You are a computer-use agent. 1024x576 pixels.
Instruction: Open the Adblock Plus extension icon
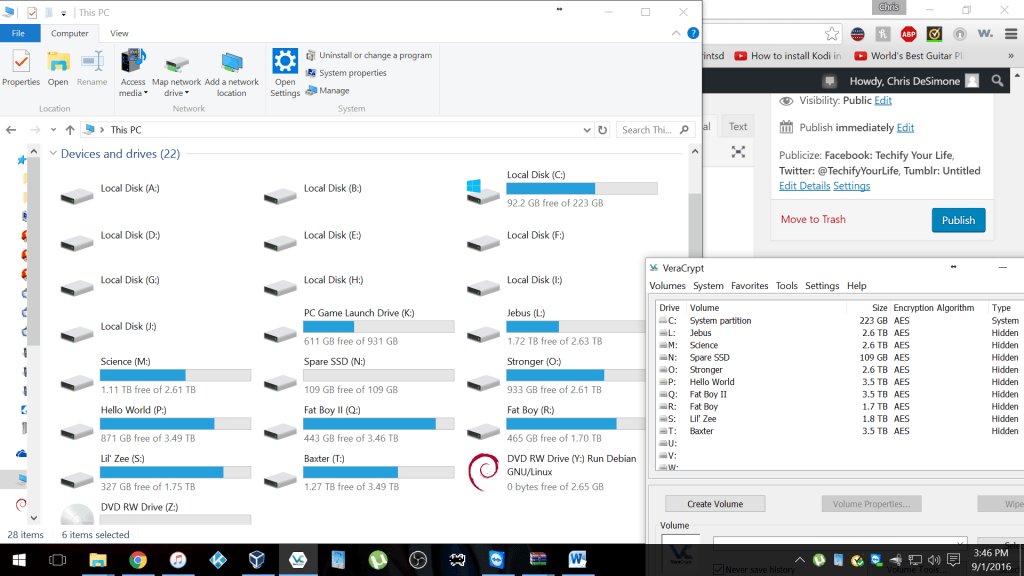coord(908,34)
